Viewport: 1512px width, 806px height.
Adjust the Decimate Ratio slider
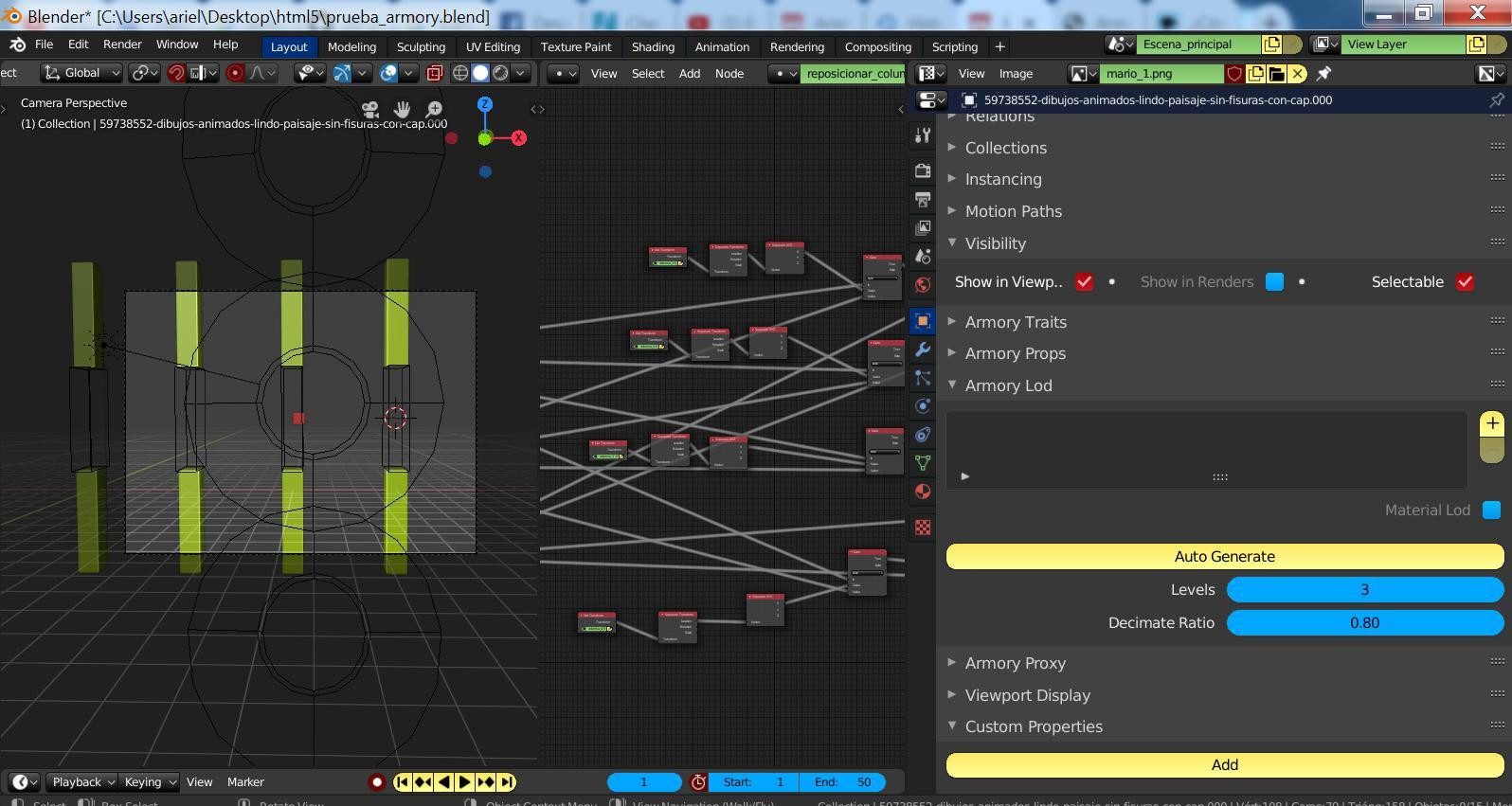[1365, 623]
